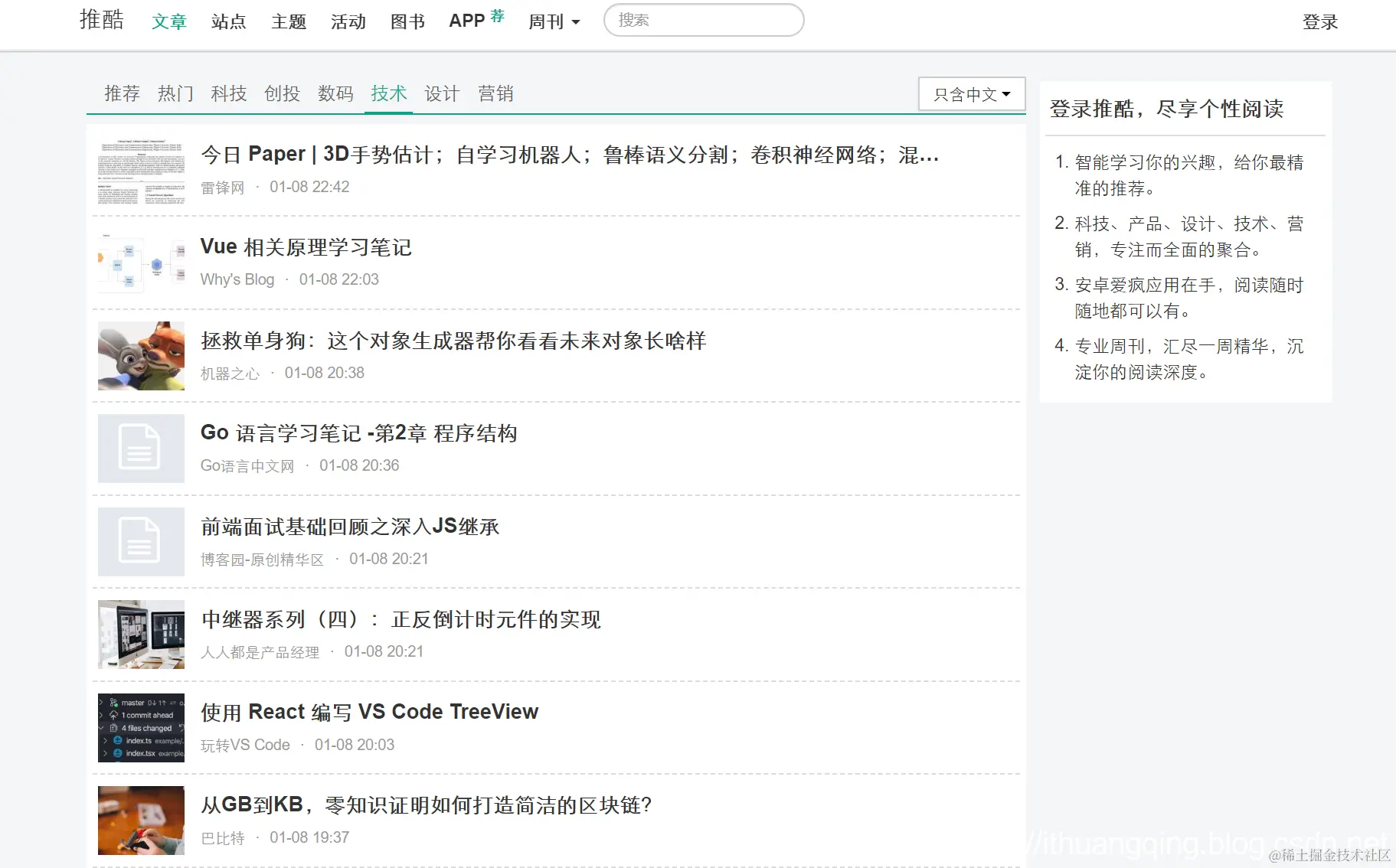The image size is (1396, 868).
Task: Click the 登录推酷，尽享个性阅读 heading
Action: coord(1166,109)
